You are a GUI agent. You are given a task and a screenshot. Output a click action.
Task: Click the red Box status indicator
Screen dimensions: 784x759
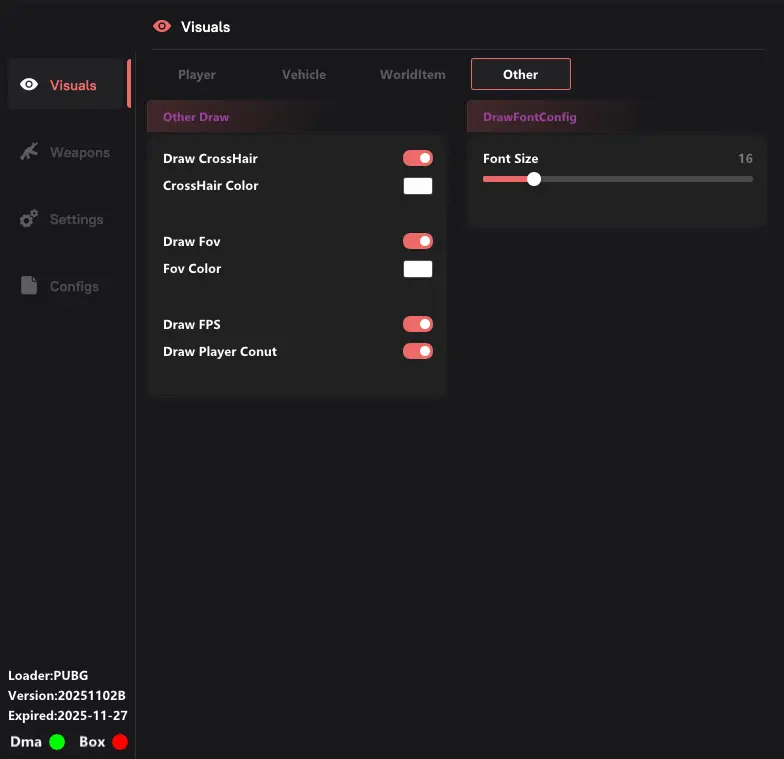click(x=120, y=742)
